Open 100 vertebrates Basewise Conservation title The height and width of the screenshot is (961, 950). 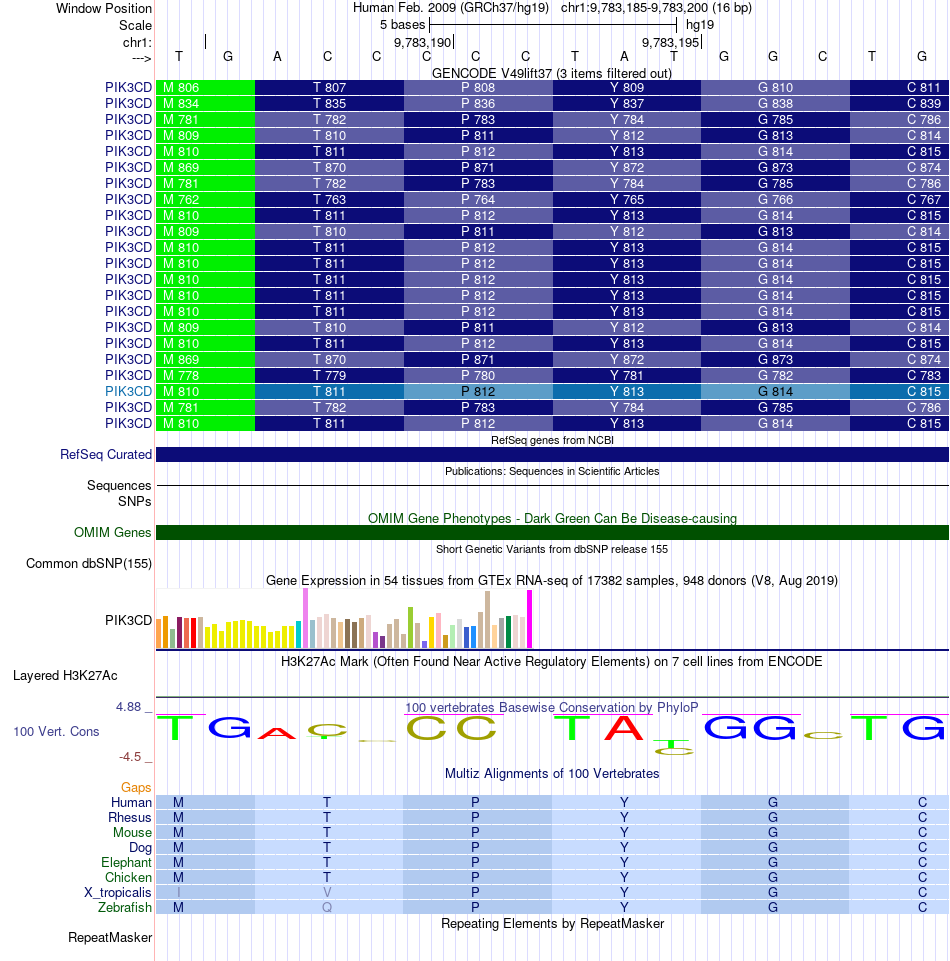pos(552,707)
